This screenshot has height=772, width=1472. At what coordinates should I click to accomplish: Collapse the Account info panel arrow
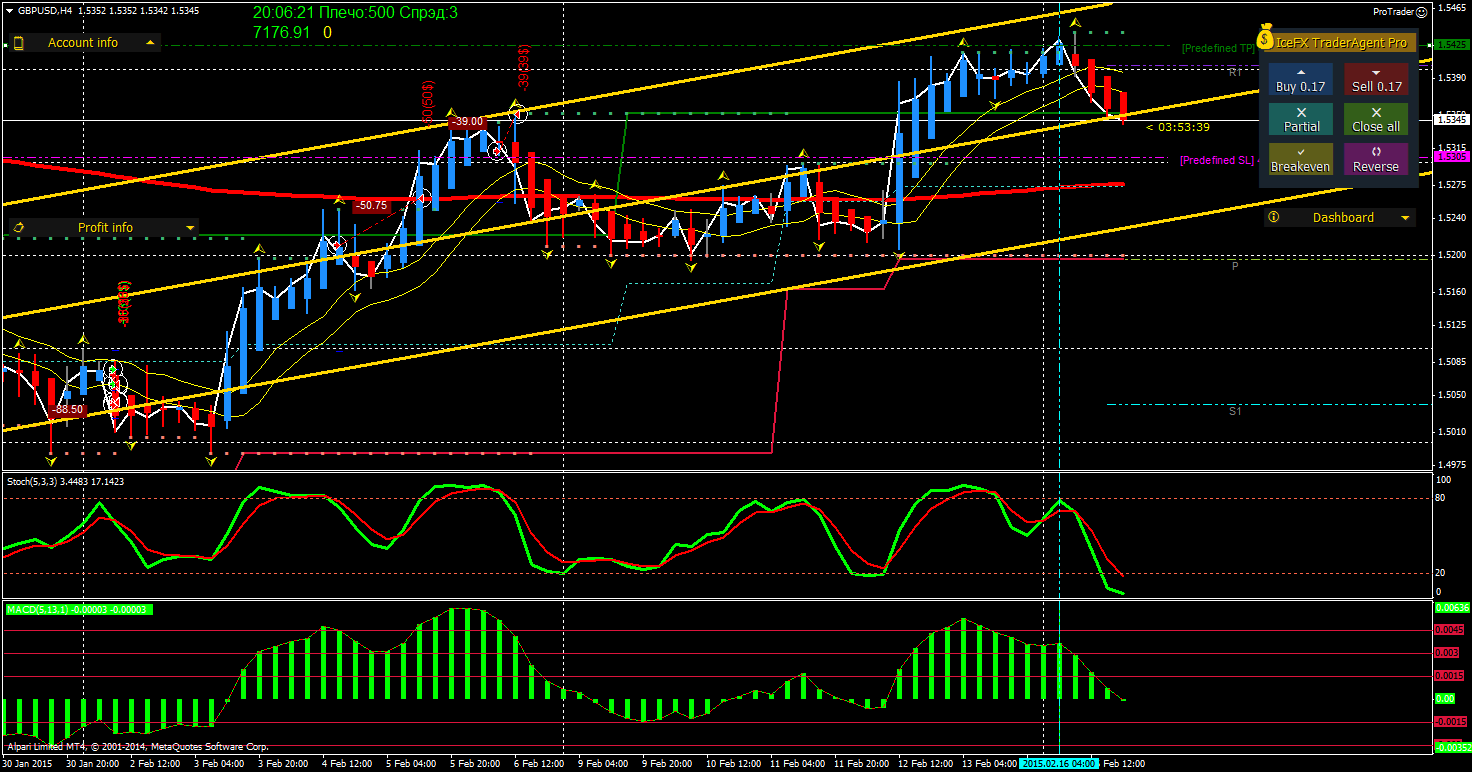(x=150, y=43)
